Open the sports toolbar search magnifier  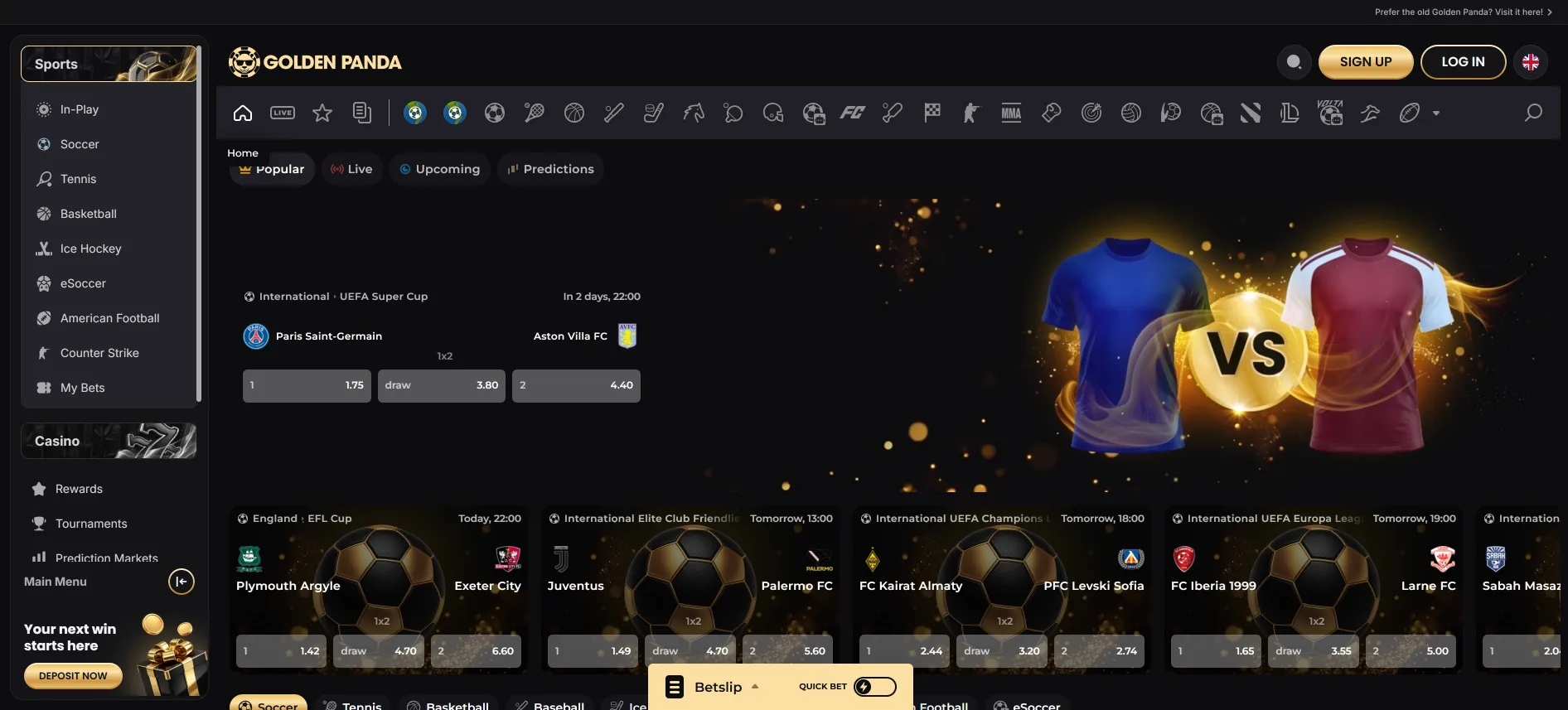click(x=1533, y=113)
